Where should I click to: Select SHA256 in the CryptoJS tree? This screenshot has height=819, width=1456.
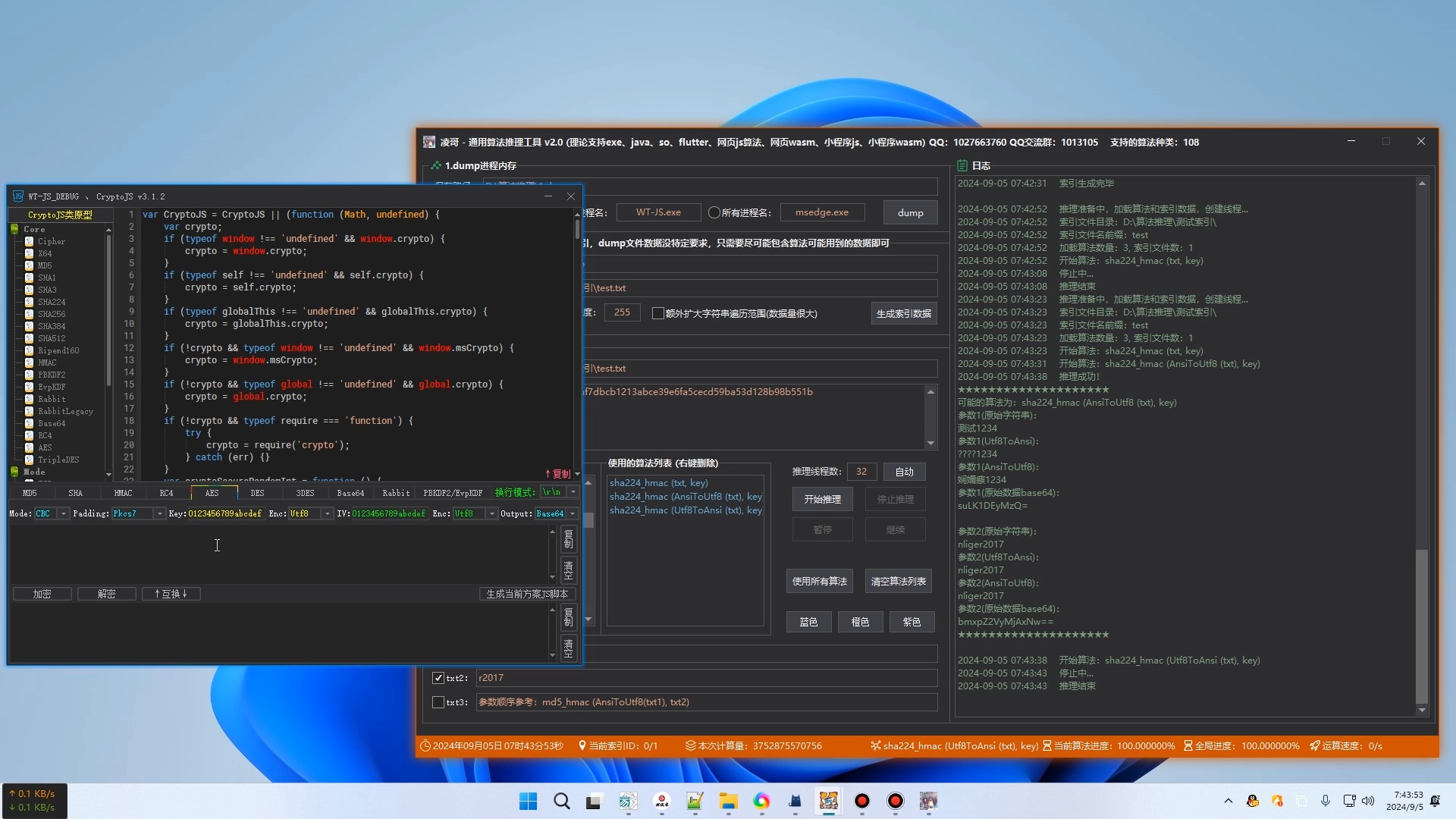click(52, 314)
